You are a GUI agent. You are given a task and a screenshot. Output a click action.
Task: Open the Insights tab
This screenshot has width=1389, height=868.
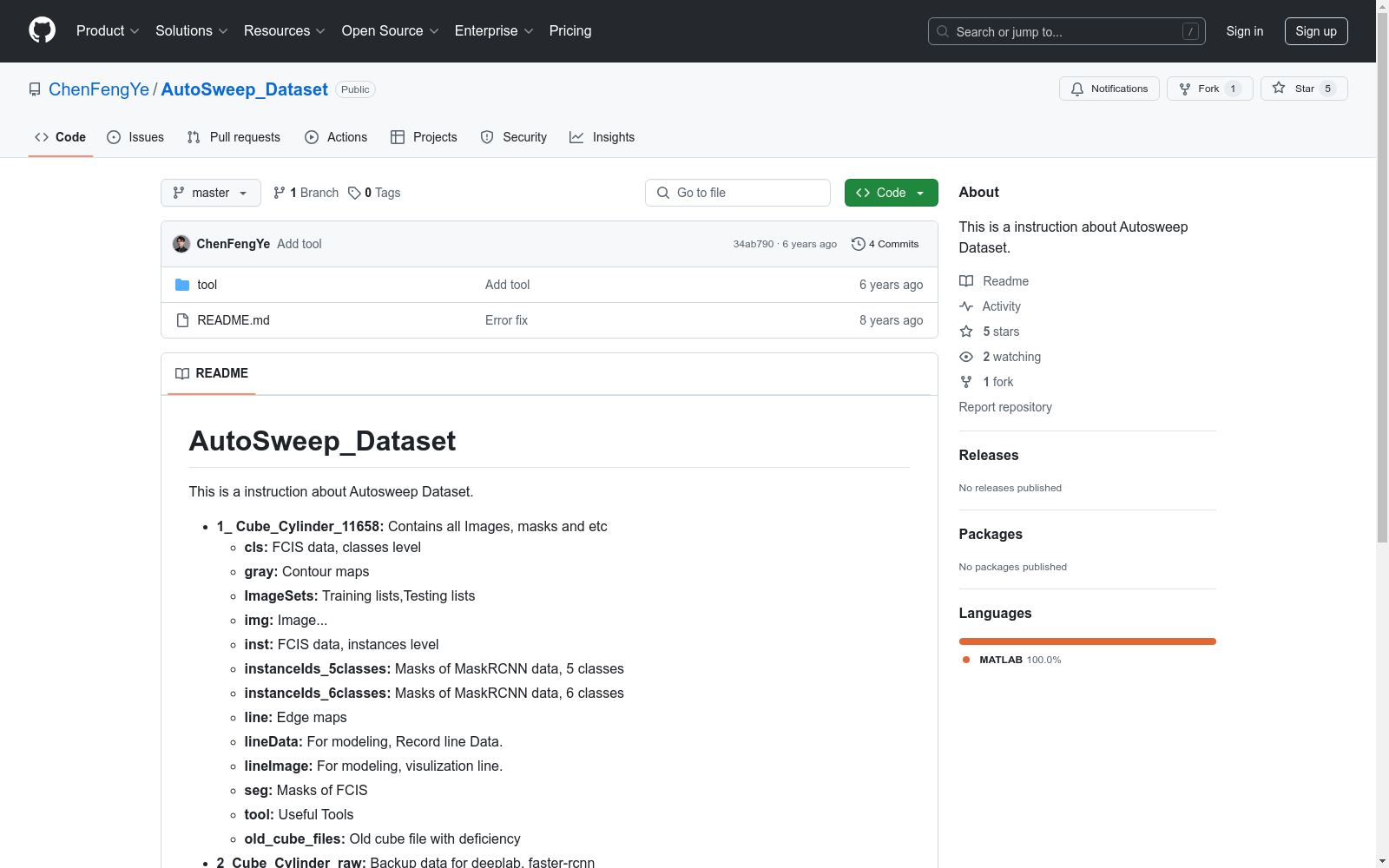click(x=602, y=137)
